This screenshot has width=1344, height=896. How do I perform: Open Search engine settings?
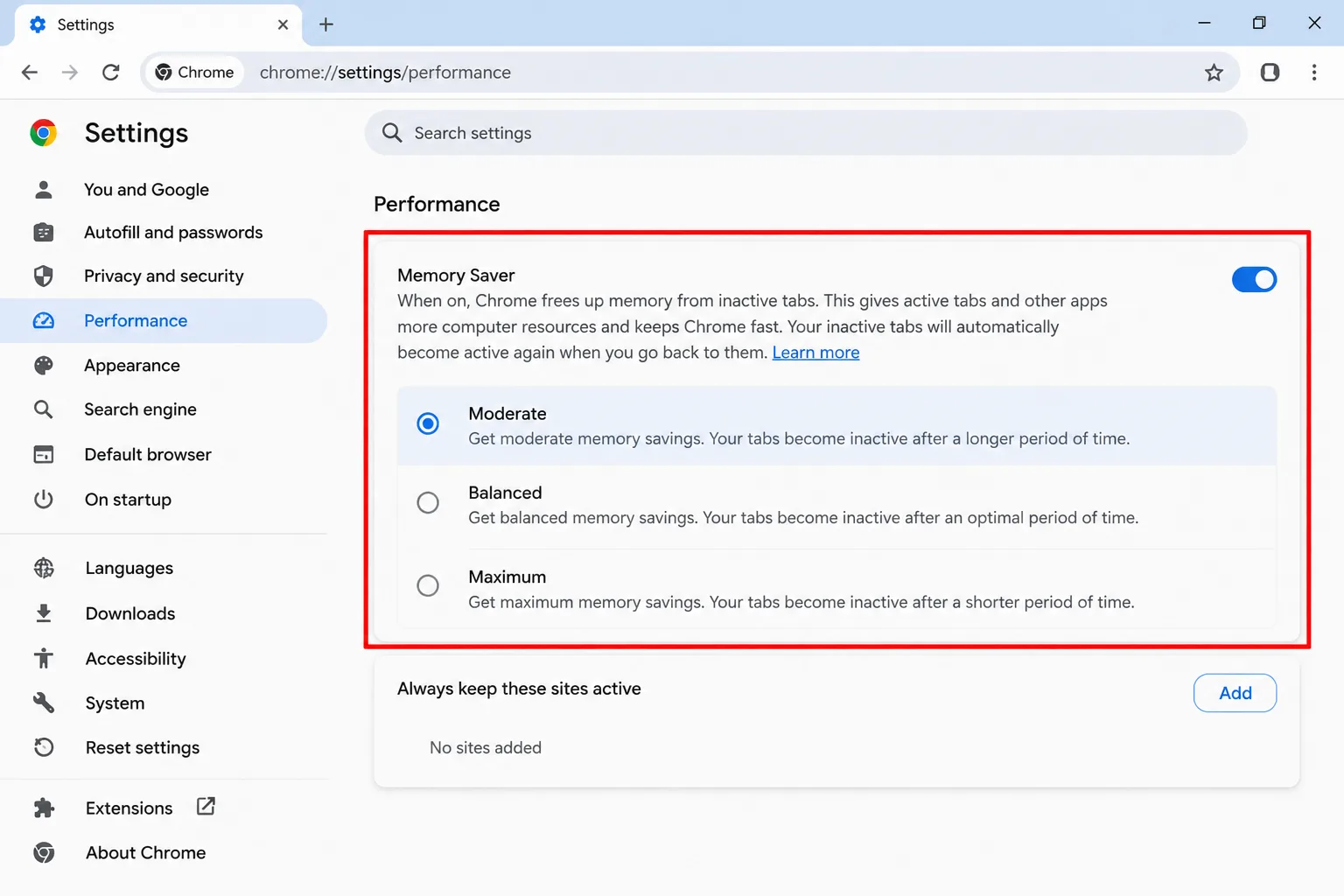[x=164, y=409]
